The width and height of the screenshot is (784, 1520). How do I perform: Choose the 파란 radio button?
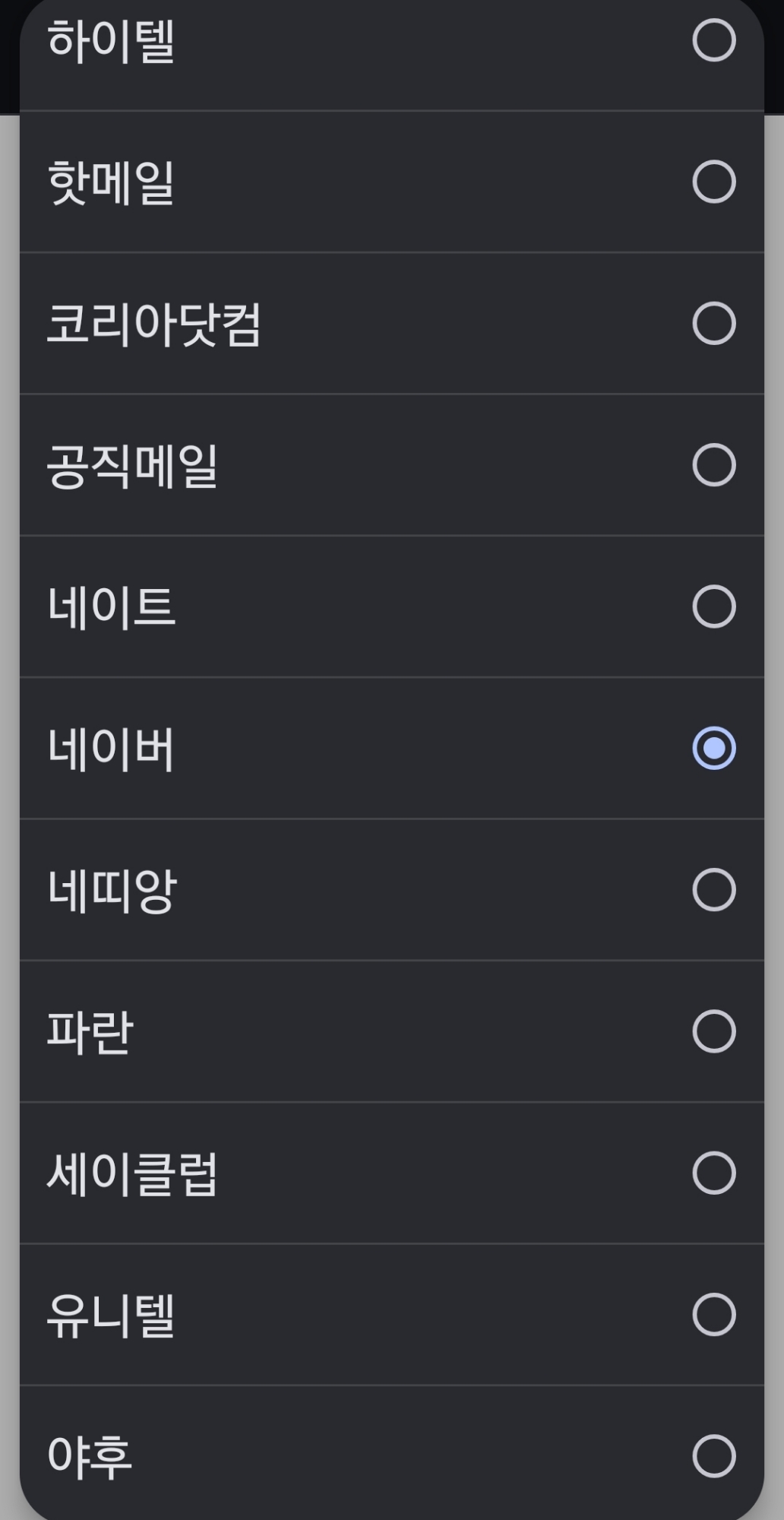[714, 1031]
